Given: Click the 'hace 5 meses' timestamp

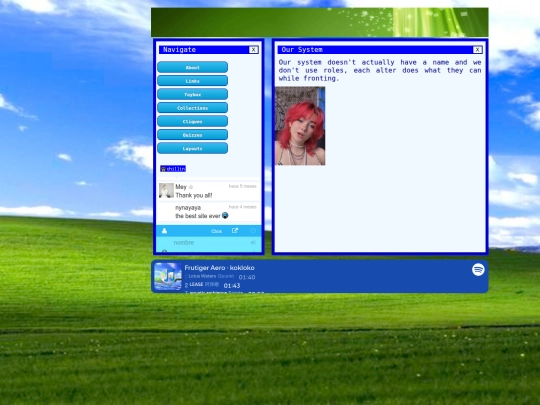Looking at the screenshot, I should point(242,186).
